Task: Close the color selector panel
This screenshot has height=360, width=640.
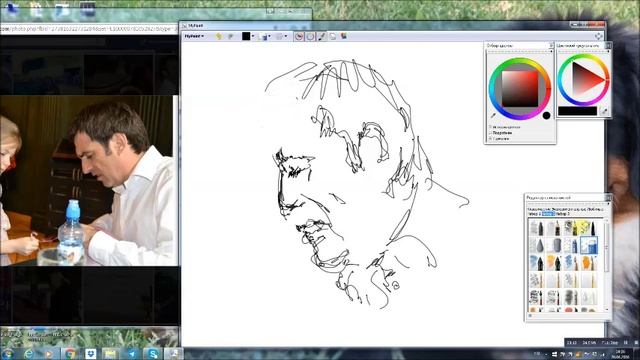Action: (x=551, y=45)
